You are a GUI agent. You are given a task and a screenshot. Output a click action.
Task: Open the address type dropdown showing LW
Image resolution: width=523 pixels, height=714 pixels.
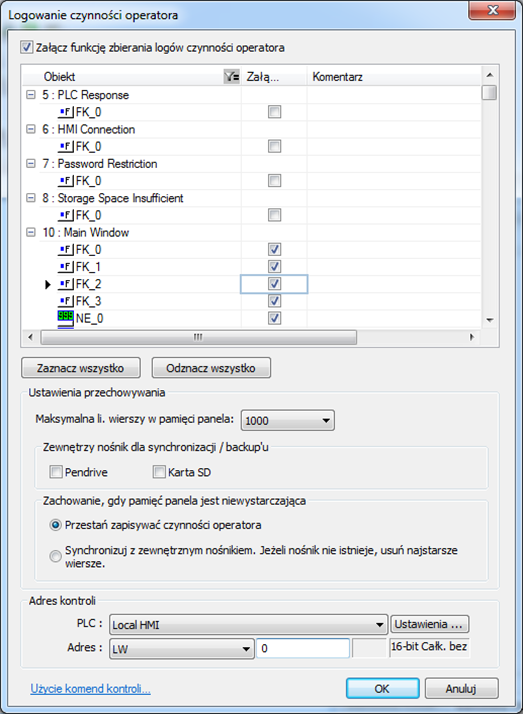coord(181,648)
